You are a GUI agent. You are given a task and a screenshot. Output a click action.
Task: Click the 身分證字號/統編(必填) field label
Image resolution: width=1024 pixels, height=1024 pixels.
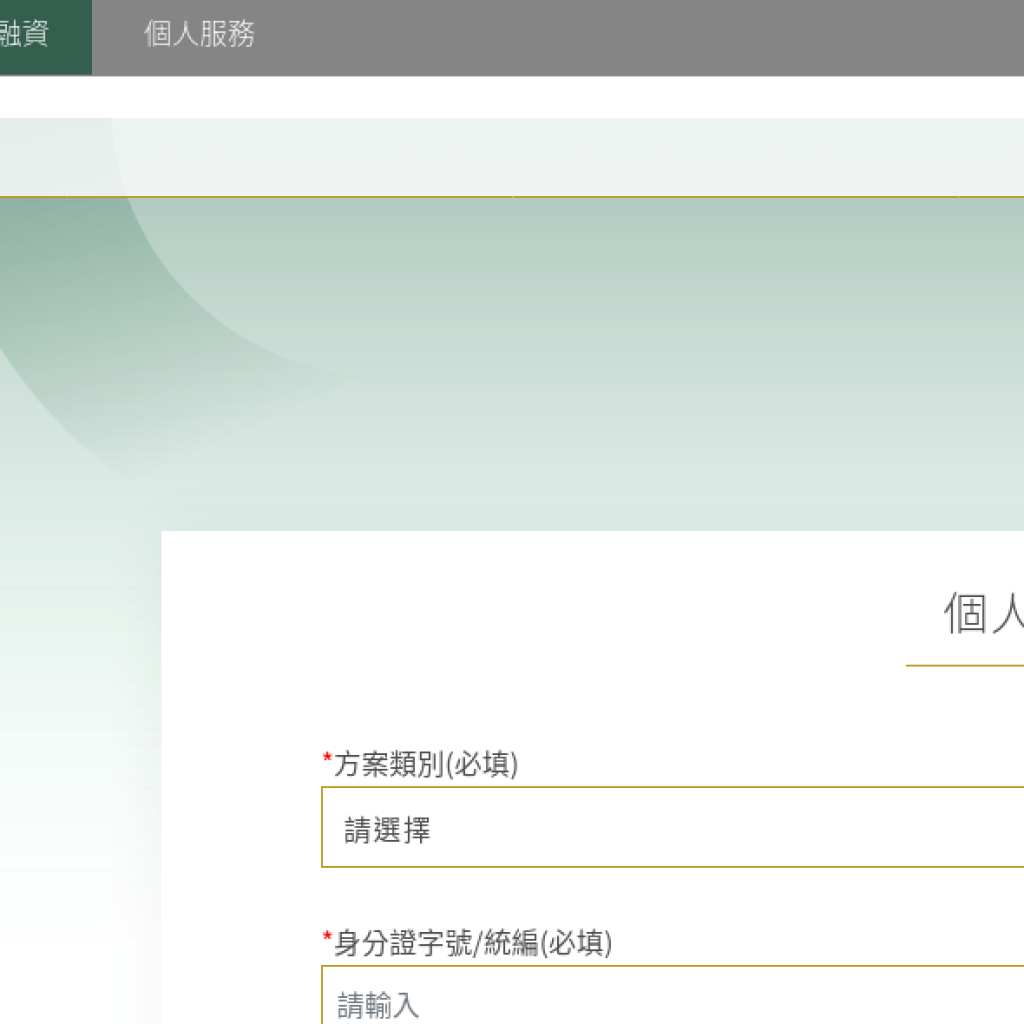[x=472, y=943]
